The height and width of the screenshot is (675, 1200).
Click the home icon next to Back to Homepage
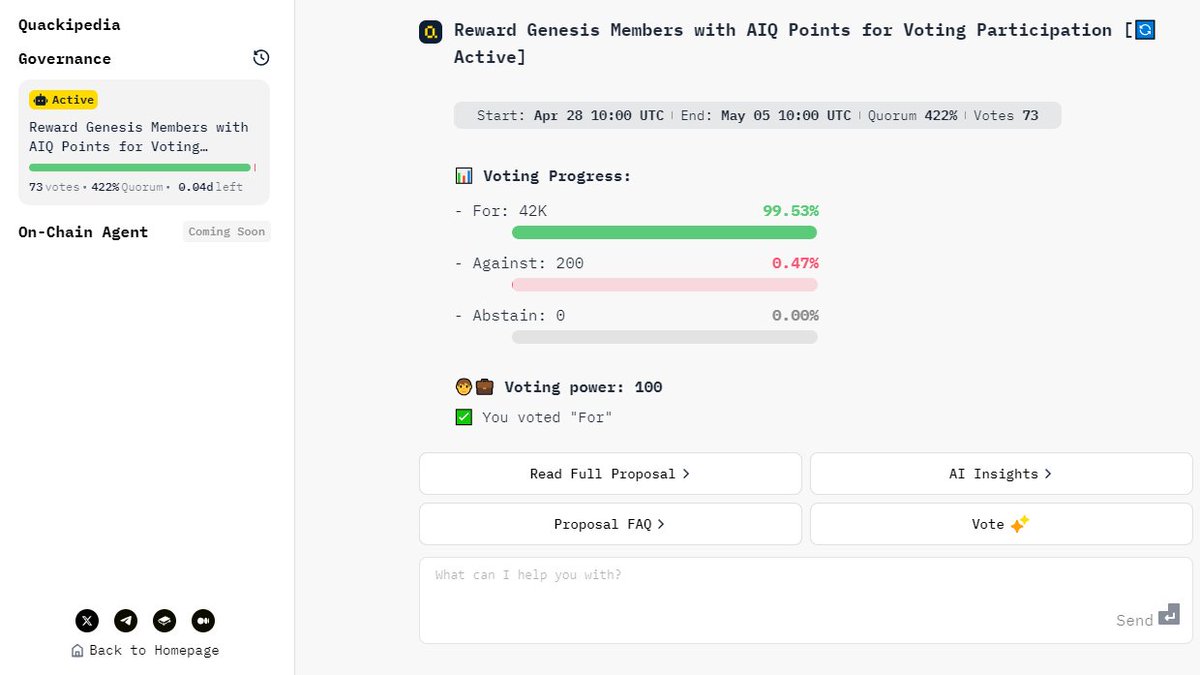(77, 651)
